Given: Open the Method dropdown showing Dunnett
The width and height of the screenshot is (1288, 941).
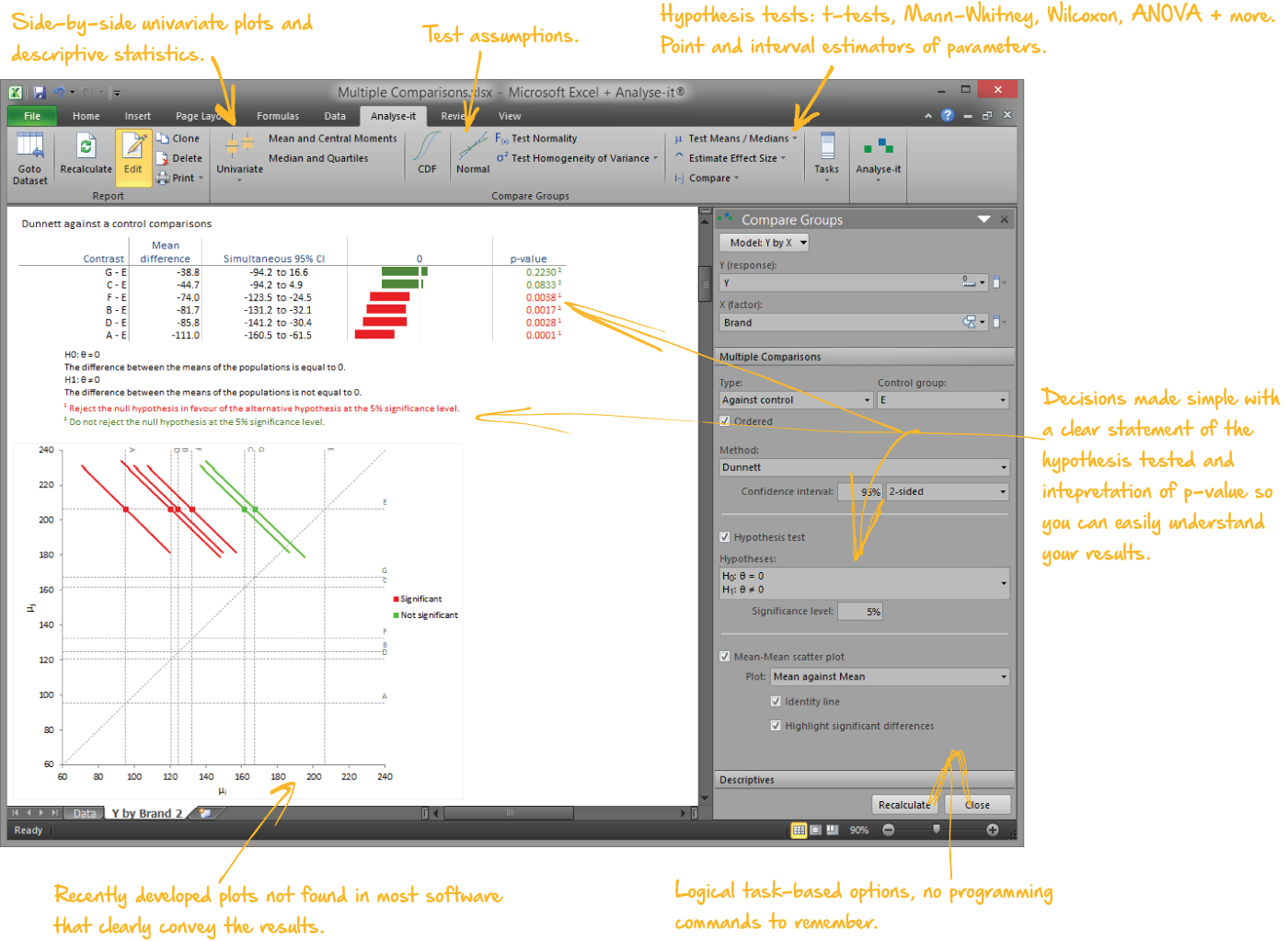Looking at the screenshot, I should click(x=864, y=467).
